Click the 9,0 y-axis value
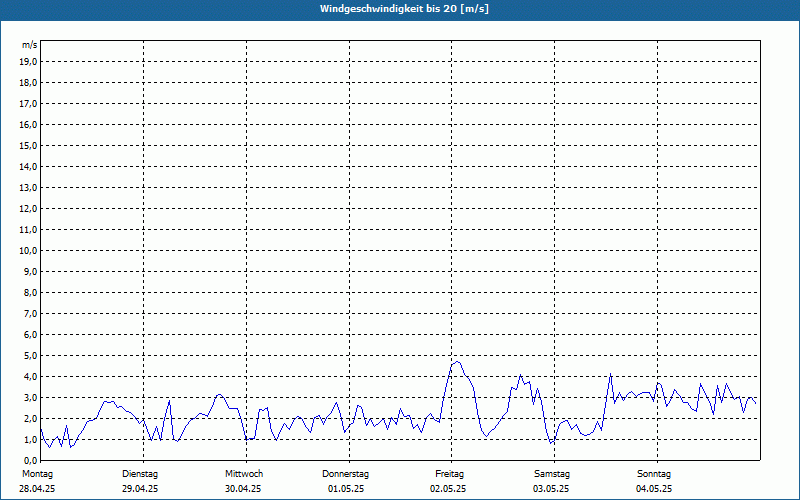The width and height of the screenshot is (800, 500). (30, 271)
